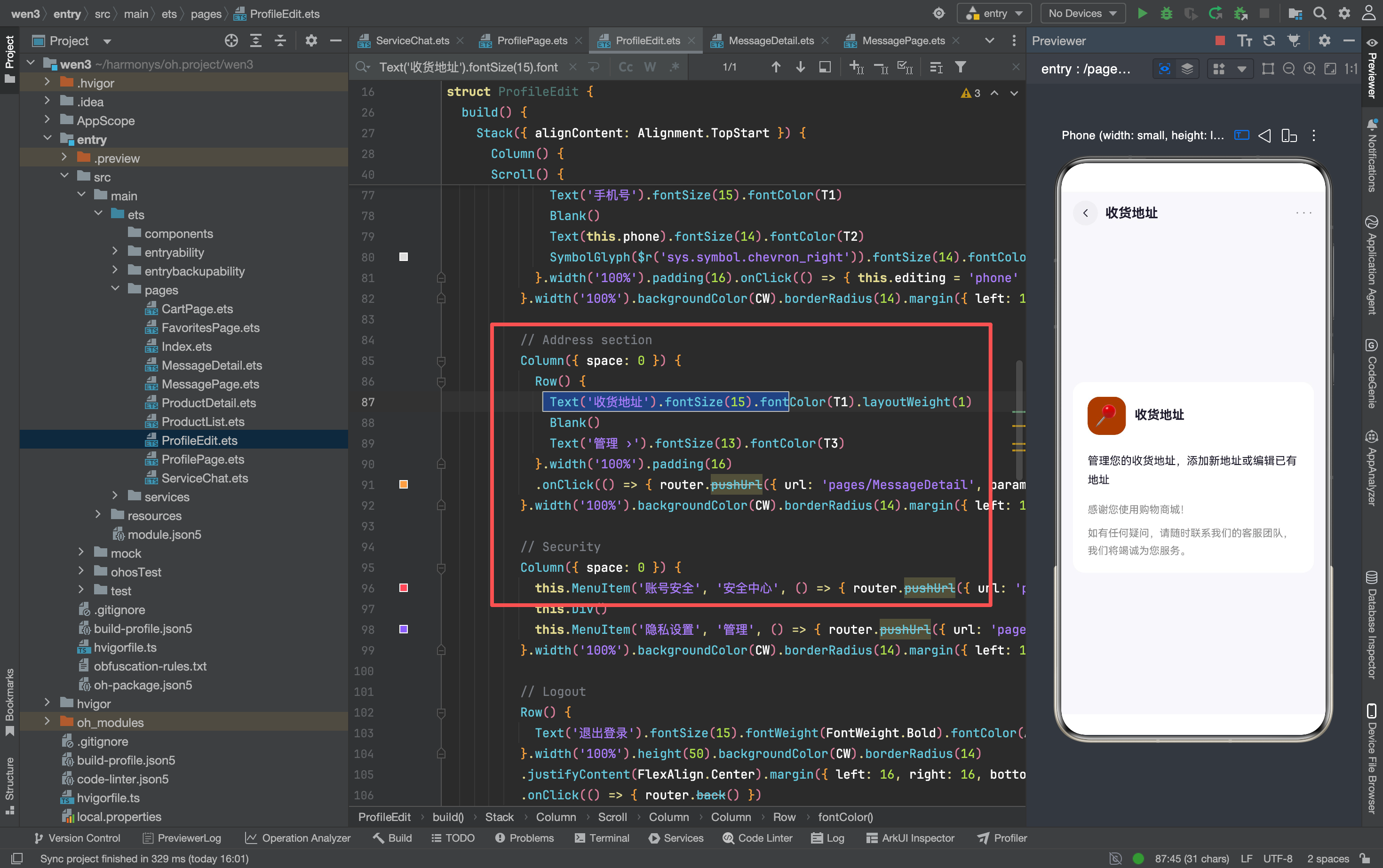Image resolution: width=1383 pixels, height=868 pixels.
Task: Open the No Devices dropdown
Action: point(1081,13)
